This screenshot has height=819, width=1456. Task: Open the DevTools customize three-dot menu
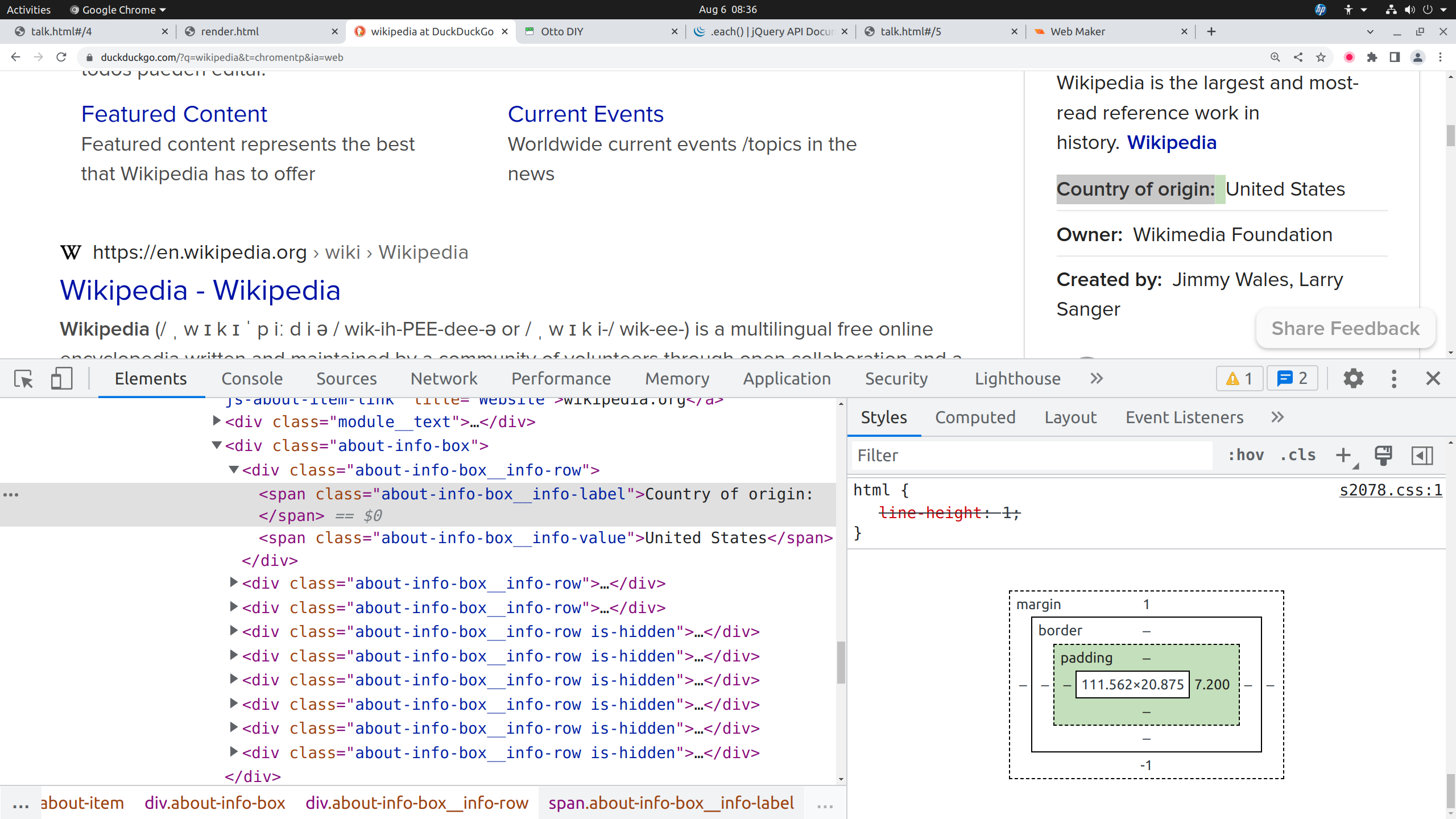pyautogui.click(x=1393, y=379)
